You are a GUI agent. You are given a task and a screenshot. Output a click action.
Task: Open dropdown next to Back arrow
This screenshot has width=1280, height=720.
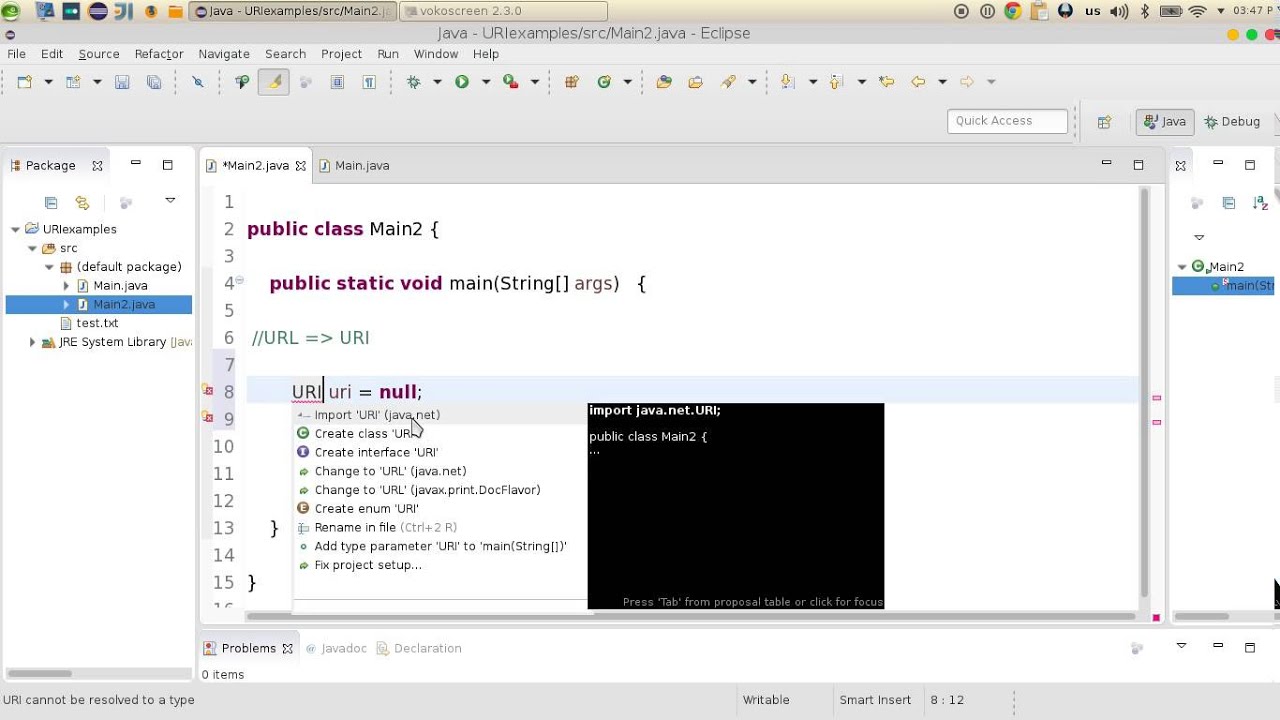click(x=942, y=82)
